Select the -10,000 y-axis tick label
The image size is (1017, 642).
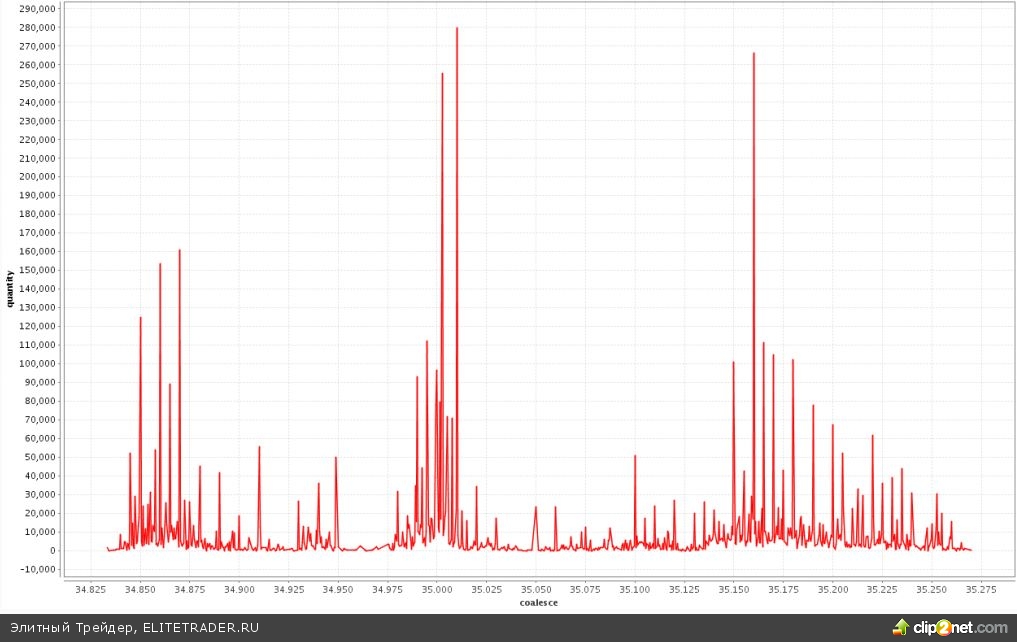pos(39,569)
